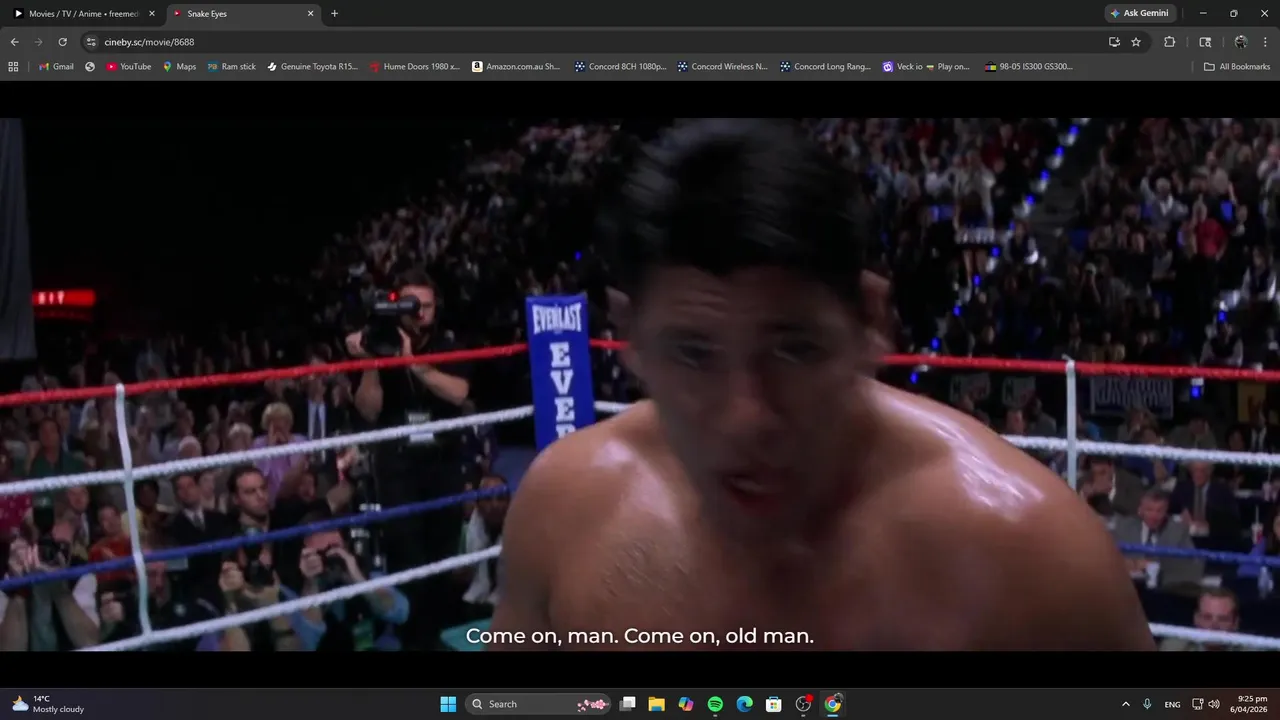
Task: Open Spotify from the taskbar
Action: click(x=715, y=704)
